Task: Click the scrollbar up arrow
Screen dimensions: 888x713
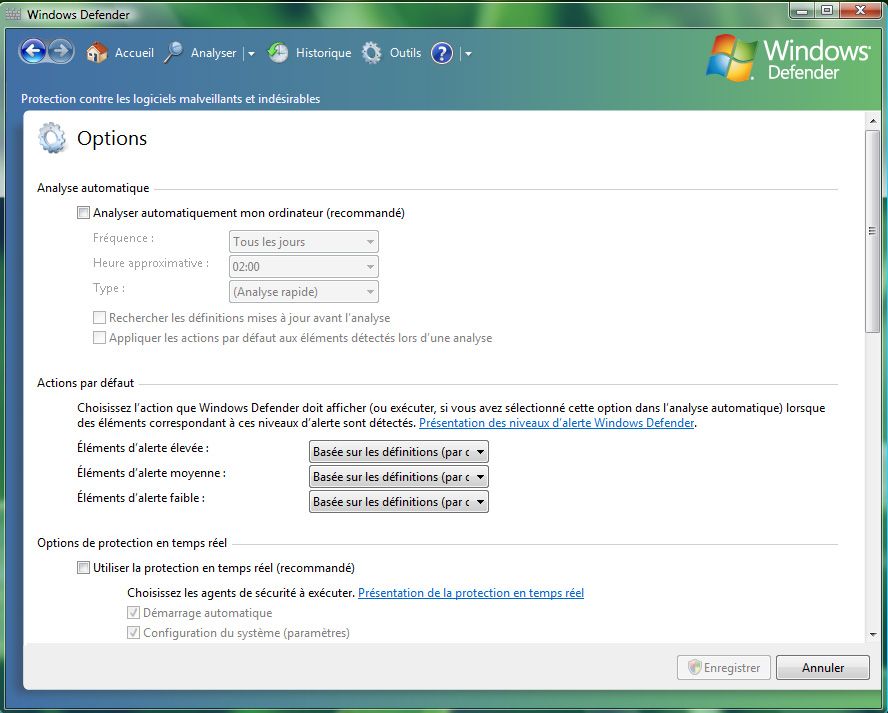Action: point(873,121)
